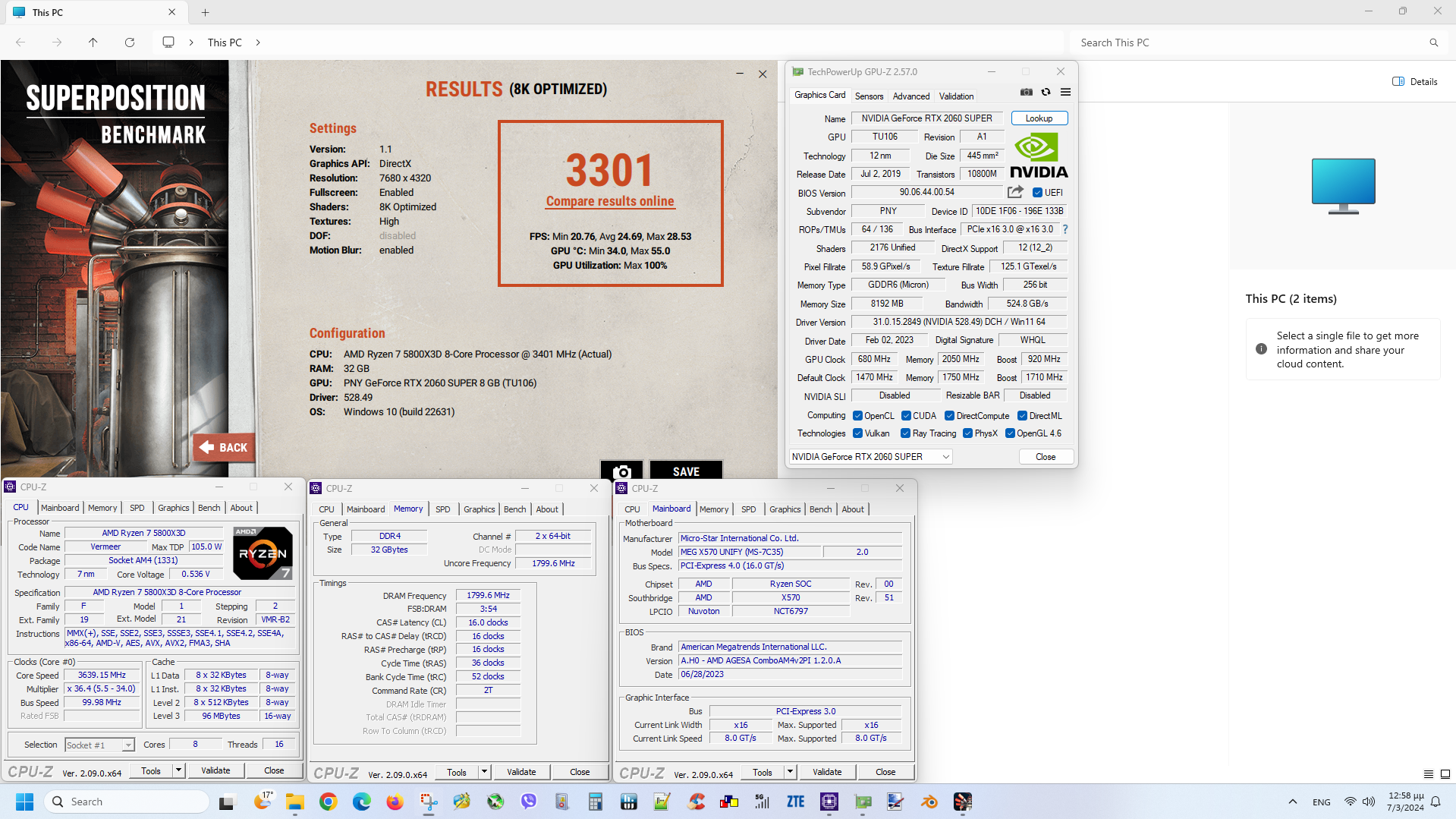
Task: Click the Close button in GPU-Z
Action: click(1046, 457)
